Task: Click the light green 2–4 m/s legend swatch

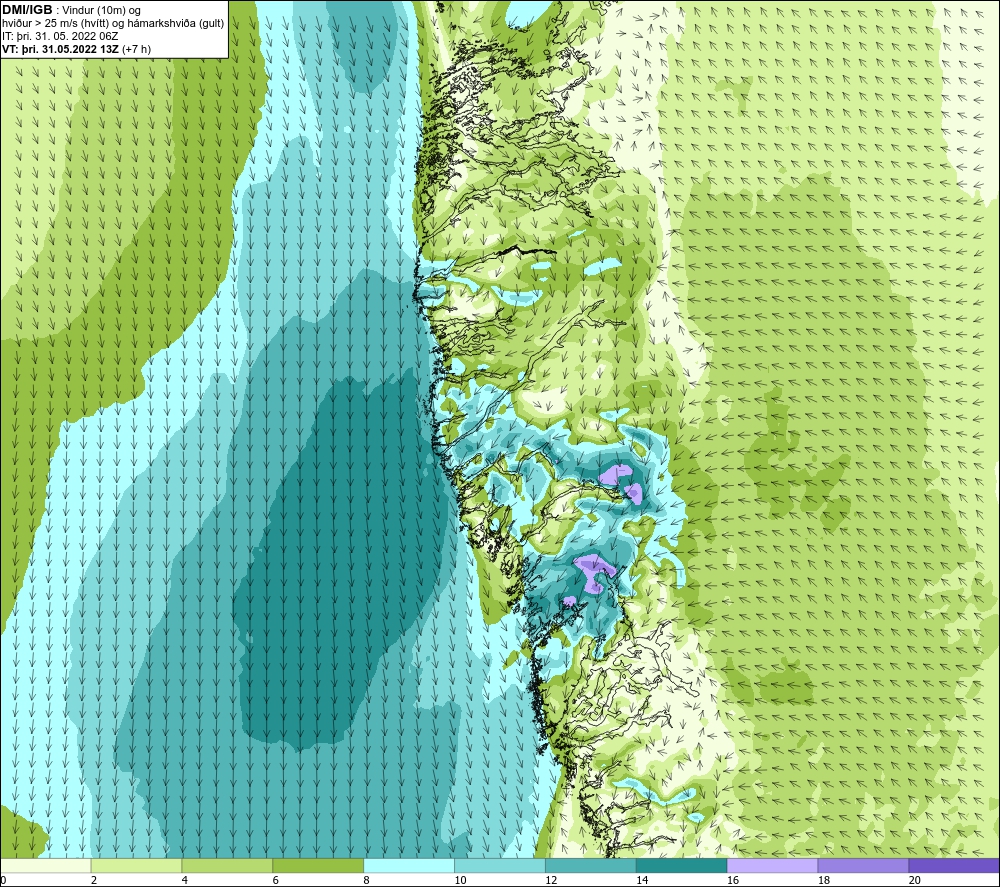Action: pos(136,865)
